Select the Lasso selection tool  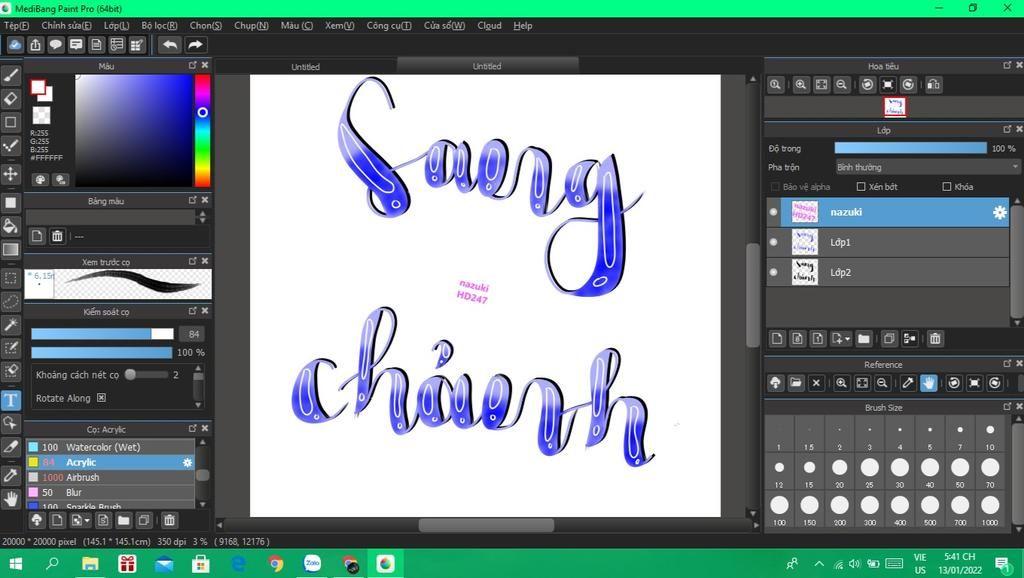coord(11,301)
